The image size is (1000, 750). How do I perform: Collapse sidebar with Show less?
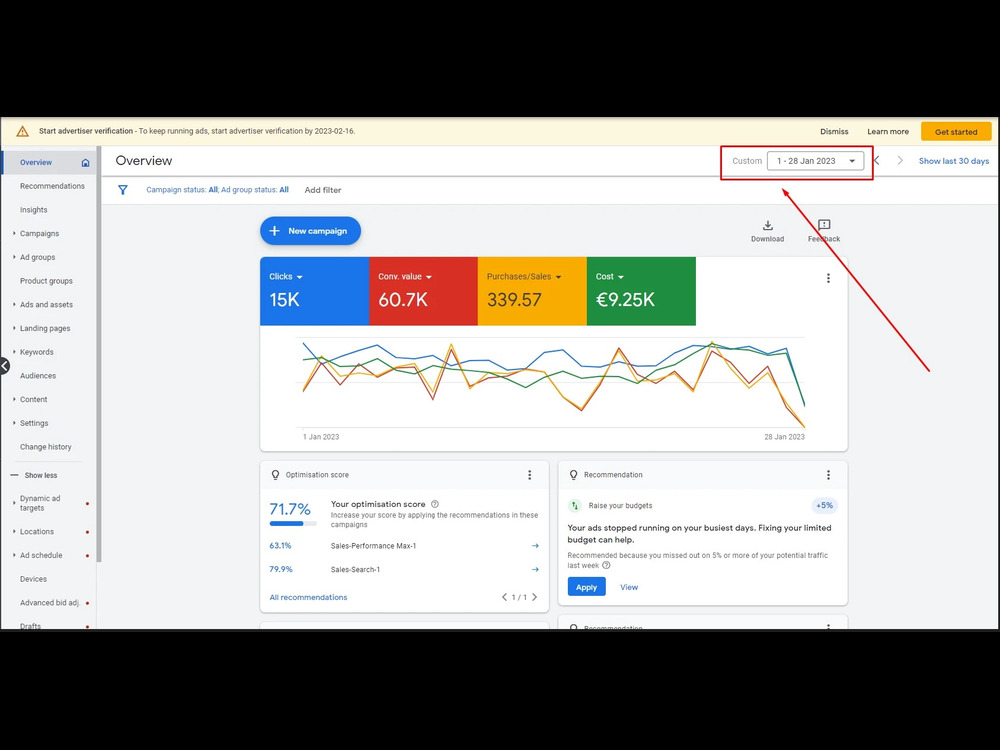click(34, 476)
